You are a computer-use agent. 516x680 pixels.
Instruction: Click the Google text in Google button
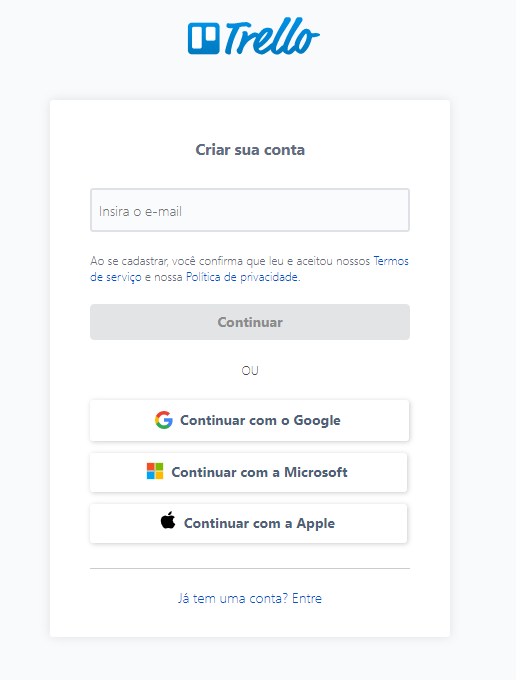[317, 421]
